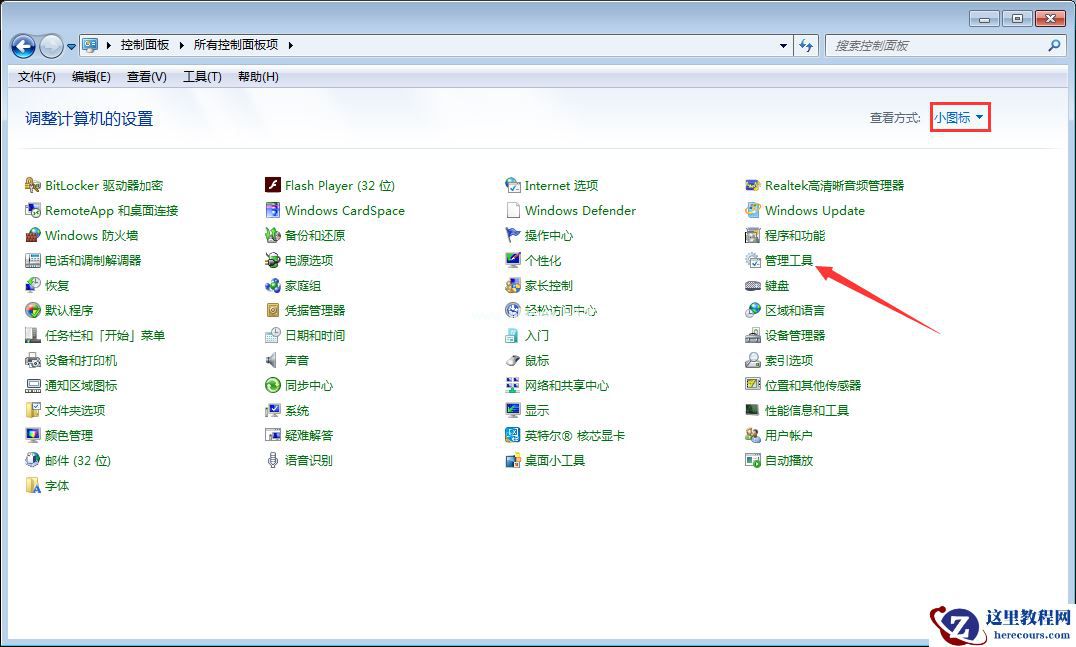Click inside the 搜索控制面板 search box
Screen dimensions: 1076x647
(930, 45)
